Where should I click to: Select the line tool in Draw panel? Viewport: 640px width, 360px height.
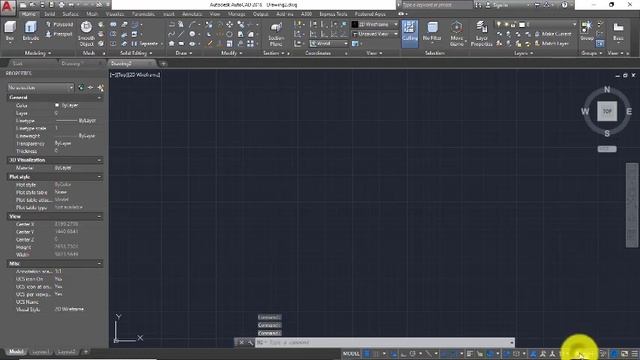(181, 34)
